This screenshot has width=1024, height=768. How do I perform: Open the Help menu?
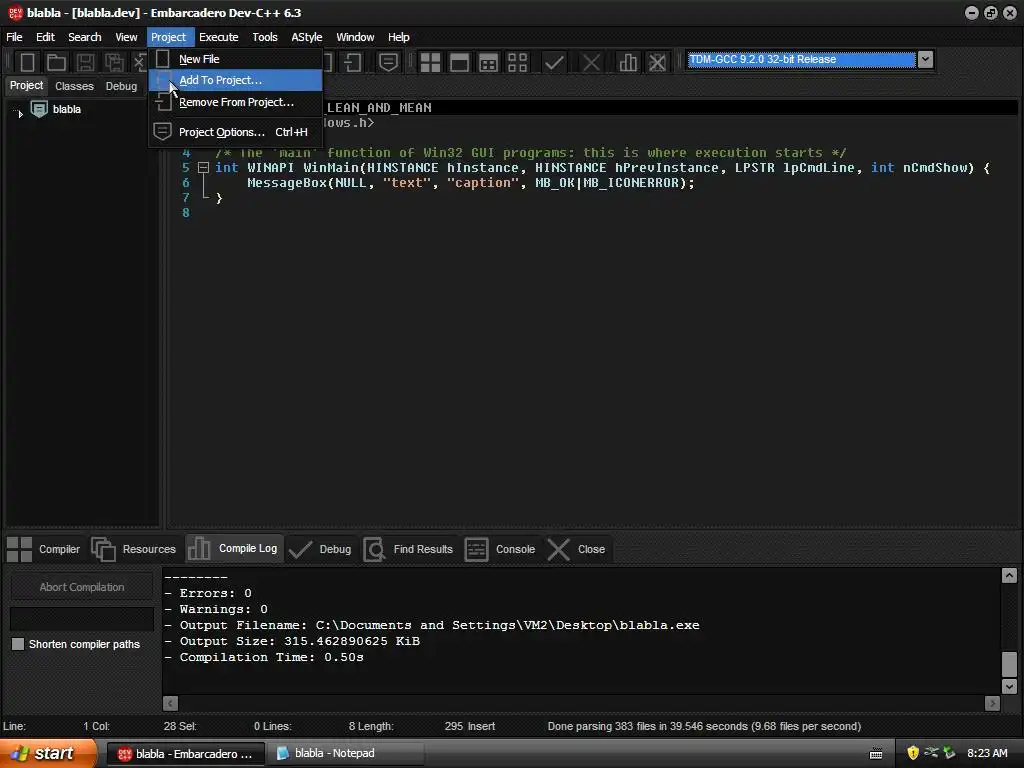coord(398,37)
